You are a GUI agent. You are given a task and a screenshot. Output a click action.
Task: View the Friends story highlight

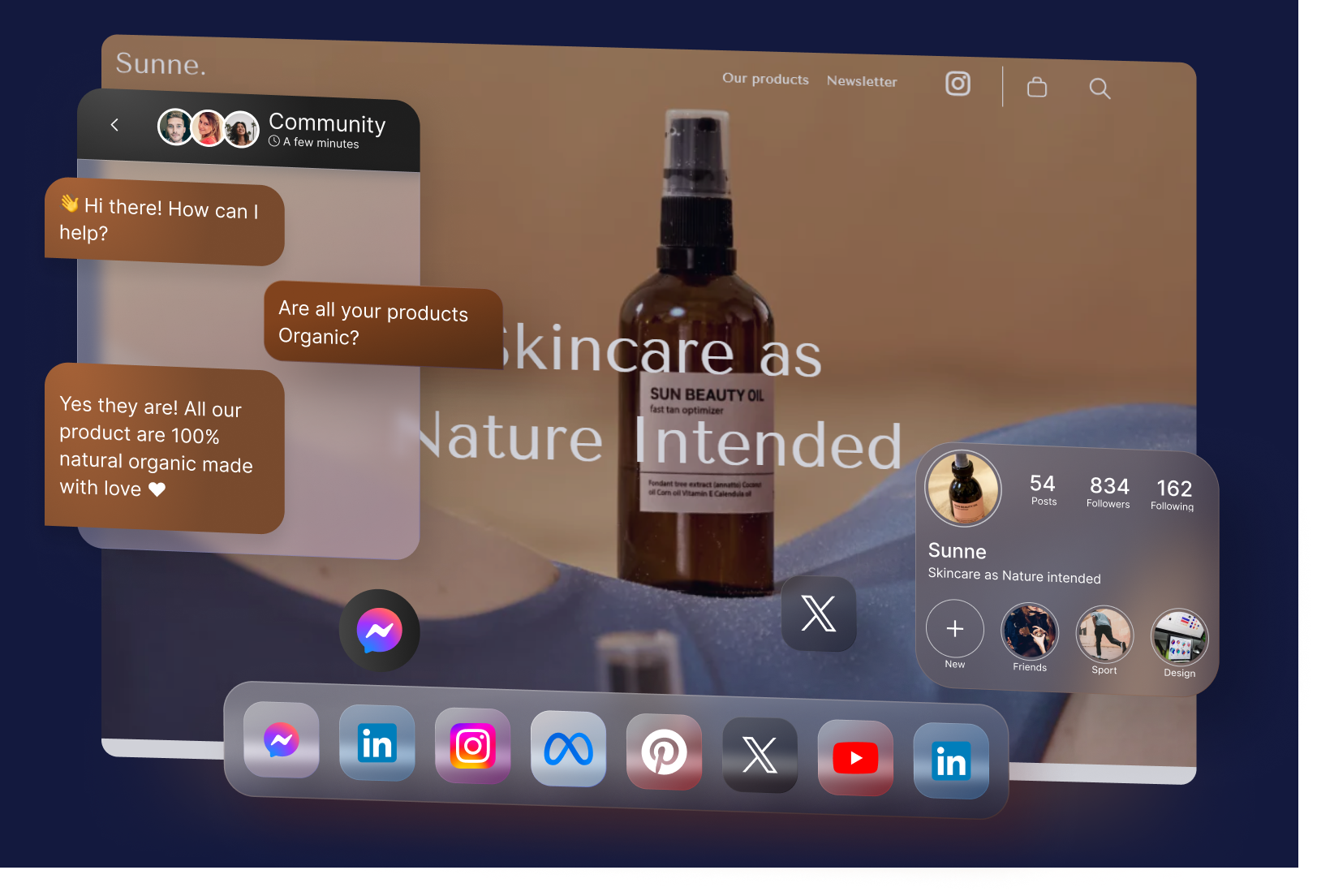click(1030, 631)
